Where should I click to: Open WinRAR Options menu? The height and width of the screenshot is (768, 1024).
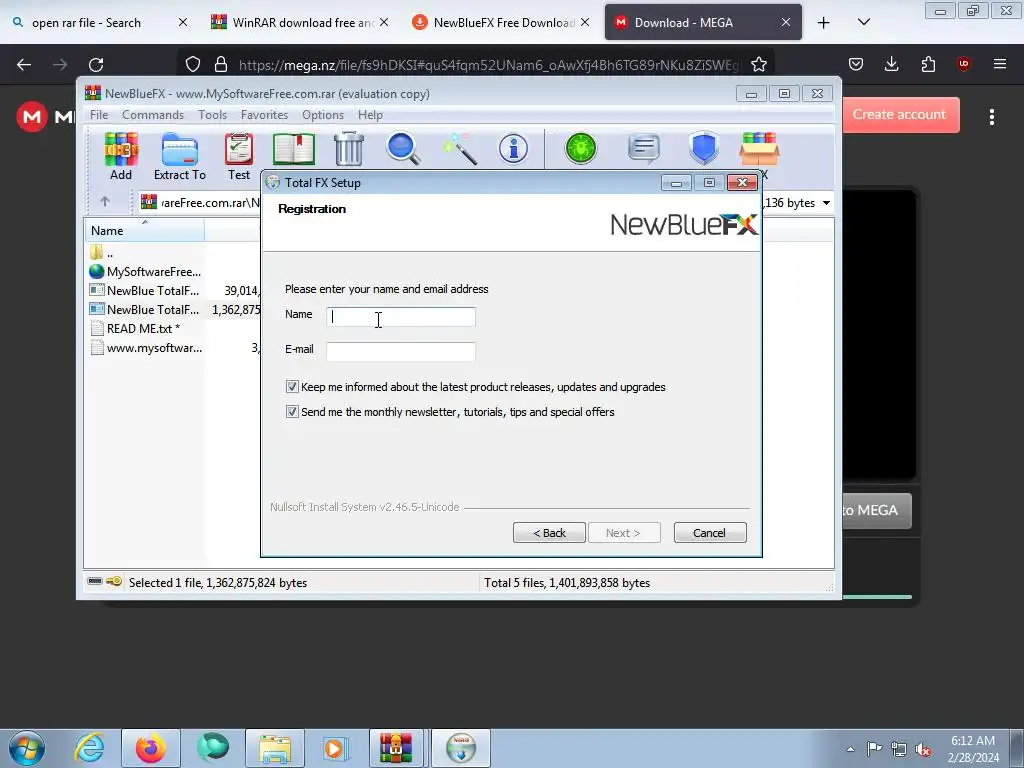323,115
